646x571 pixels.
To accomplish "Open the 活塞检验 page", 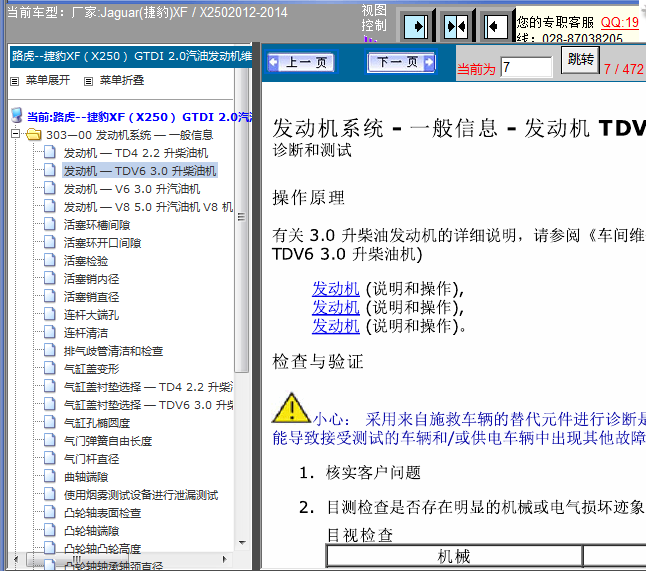I will 86,261.
